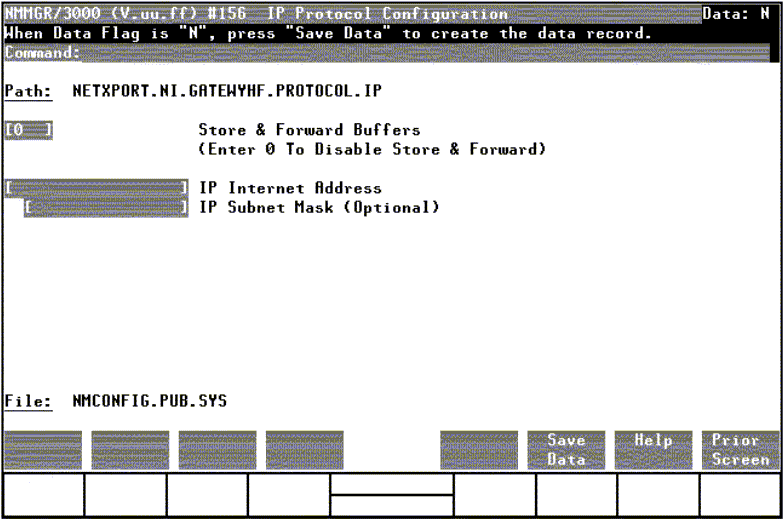Click the IP Internet Address label
The image size is (783, 520).
coord(290,188)
